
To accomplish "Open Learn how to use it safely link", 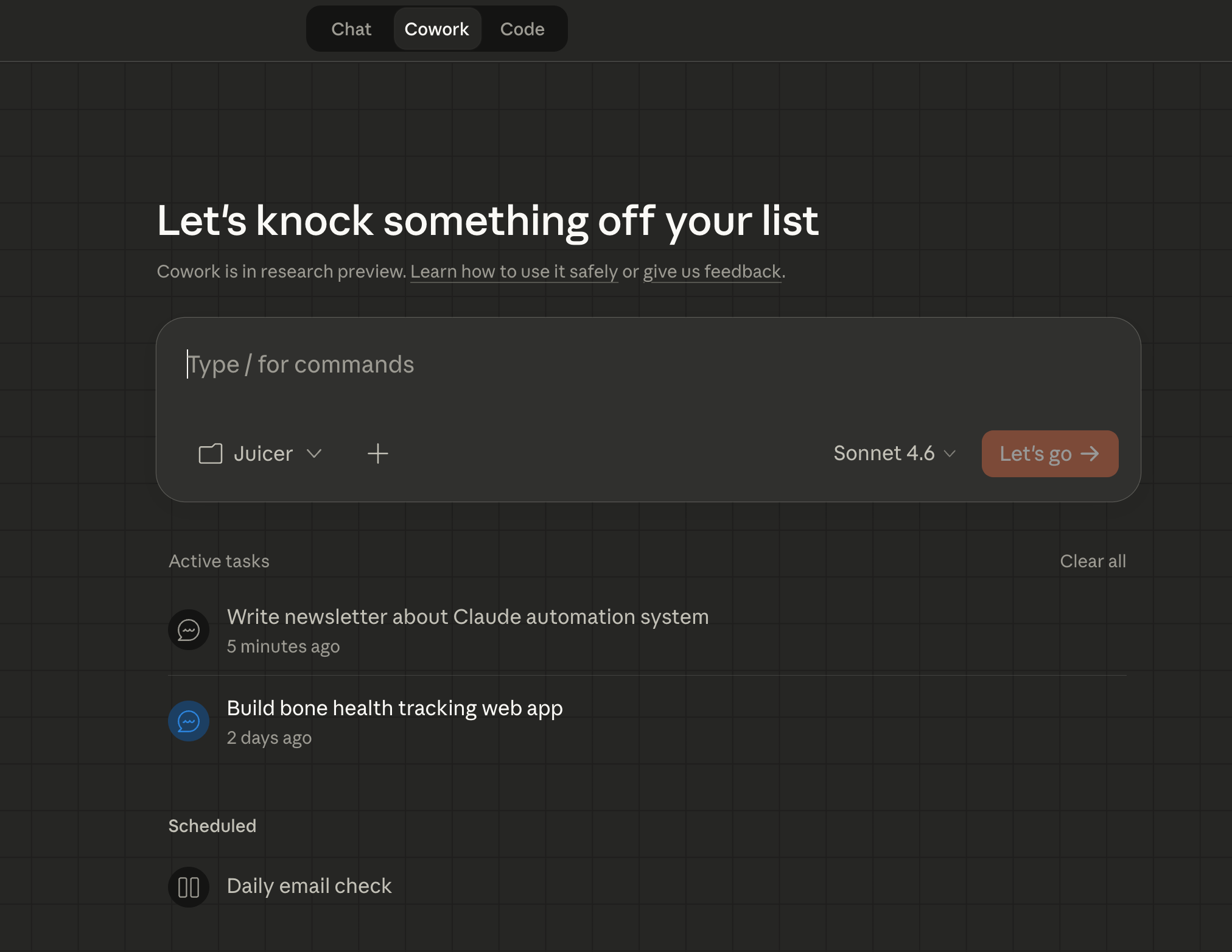I will (x=514, y=271).
